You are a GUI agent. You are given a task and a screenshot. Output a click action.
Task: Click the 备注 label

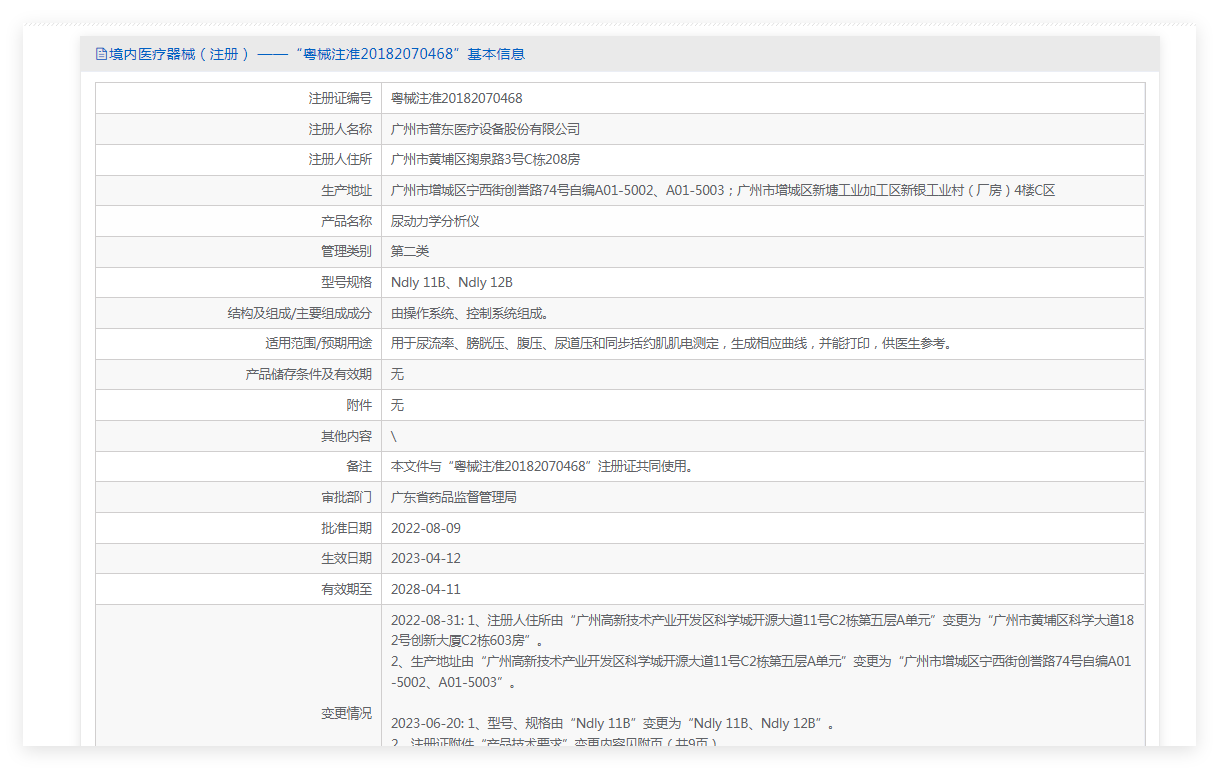[x=359, y=466]
